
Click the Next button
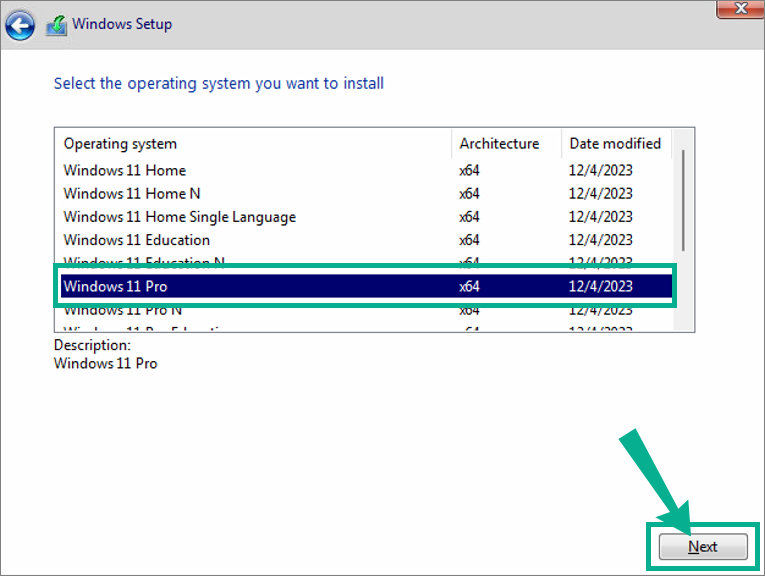point(703,546)
